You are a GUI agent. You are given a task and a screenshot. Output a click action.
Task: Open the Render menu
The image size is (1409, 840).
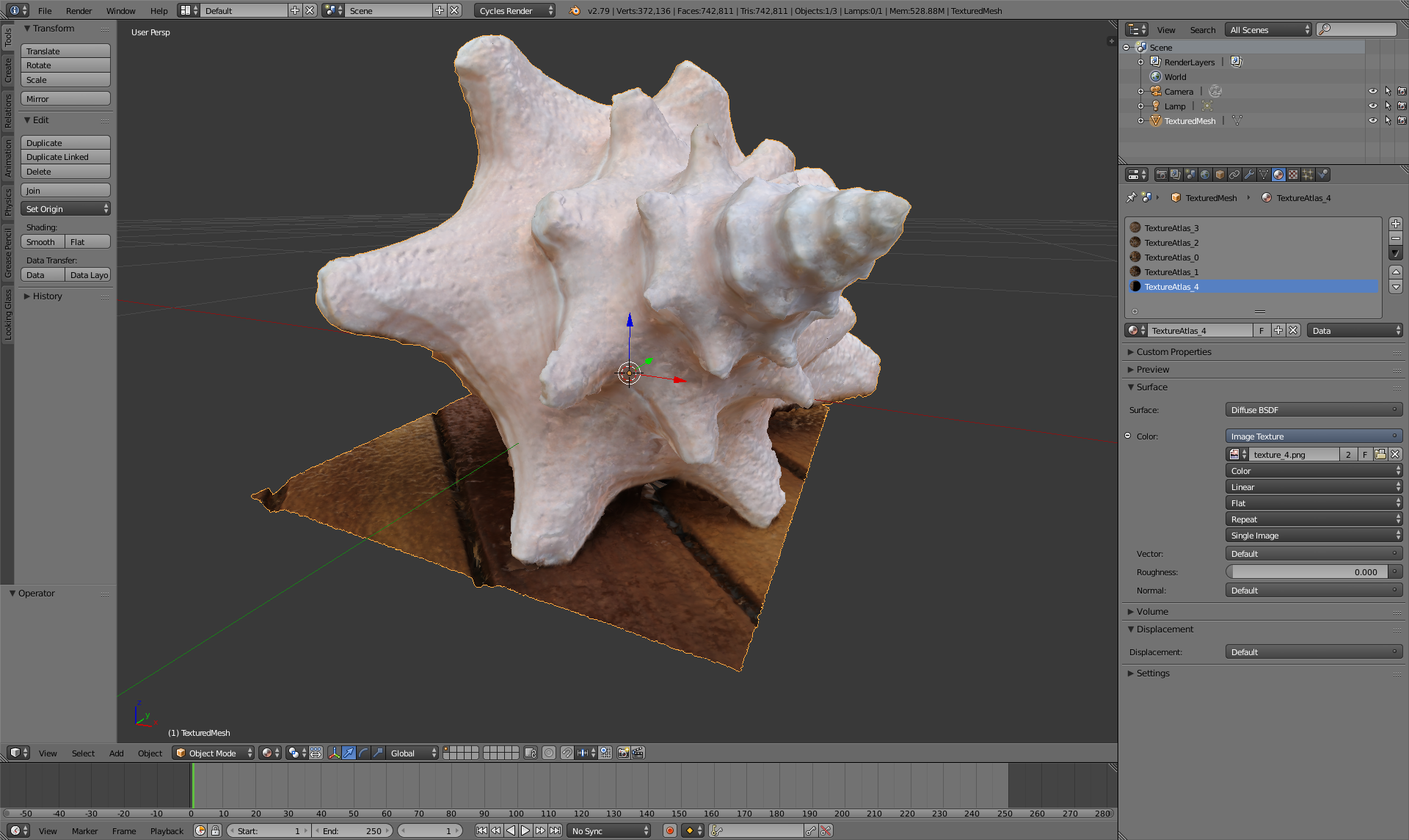coord(79,10)
